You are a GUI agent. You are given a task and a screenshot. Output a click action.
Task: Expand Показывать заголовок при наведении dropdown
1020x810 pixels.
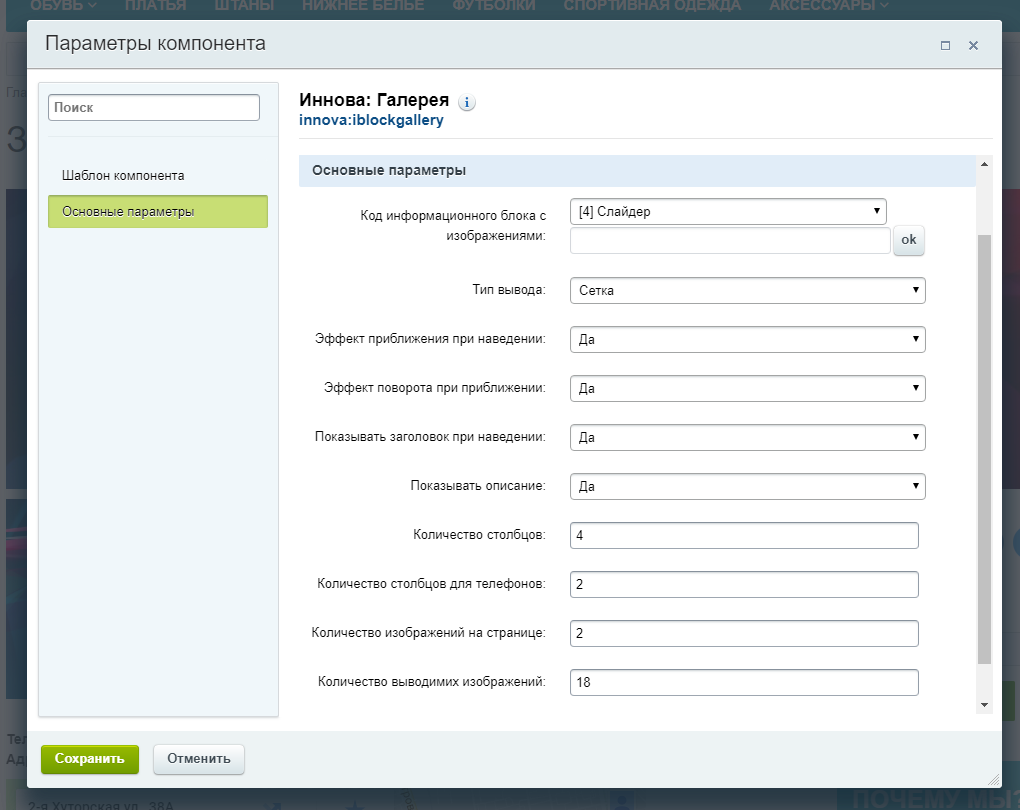[x=747, y=437]
